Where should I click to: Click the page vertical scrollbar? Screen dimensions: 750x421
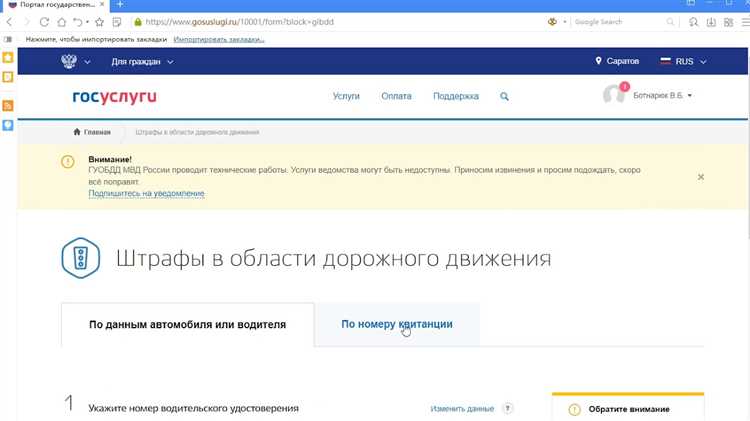pyautogui.click(x=748, y=144)
